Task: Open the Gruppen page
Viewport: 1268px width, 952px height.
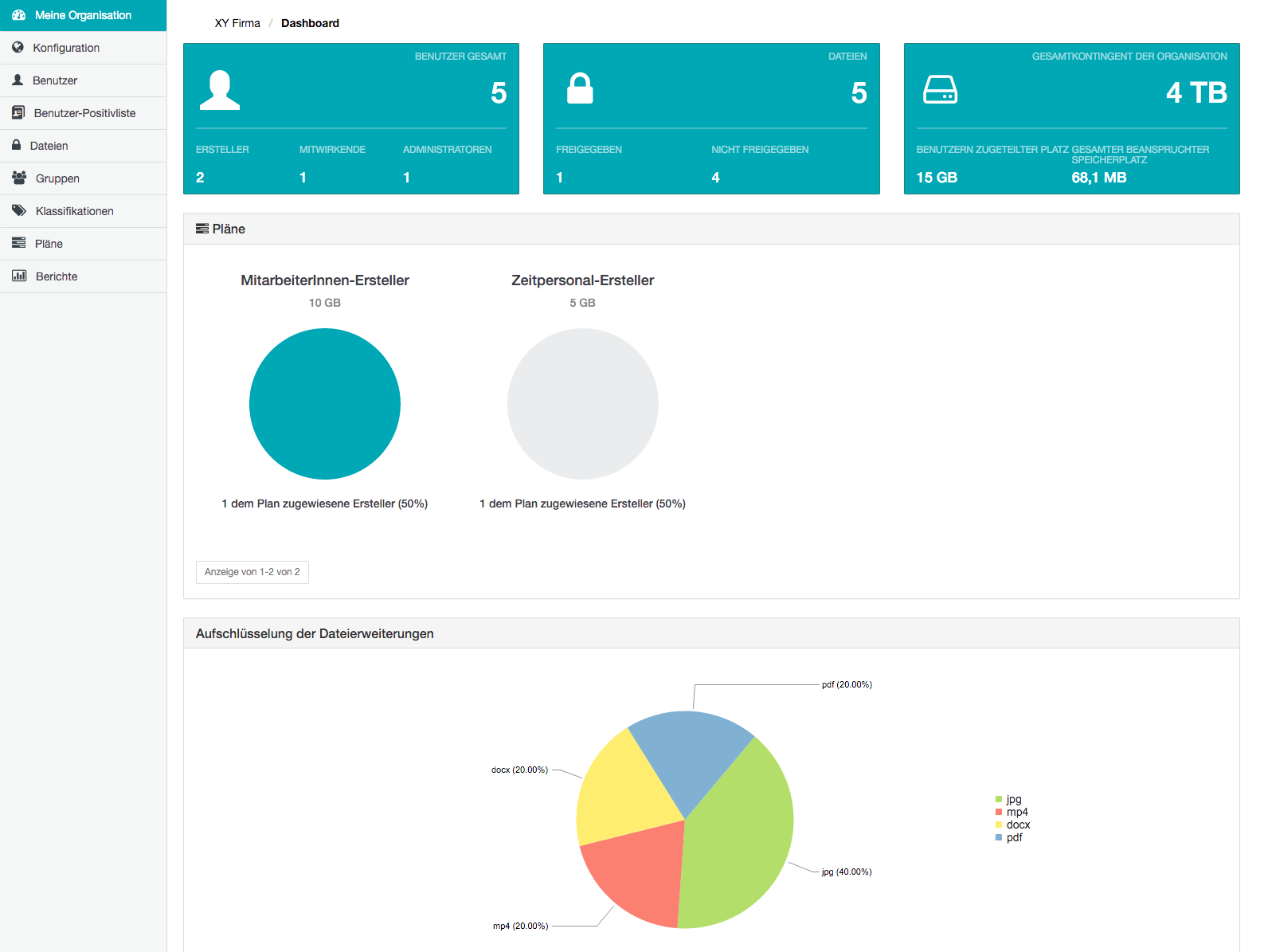Action: pos(83,178)
